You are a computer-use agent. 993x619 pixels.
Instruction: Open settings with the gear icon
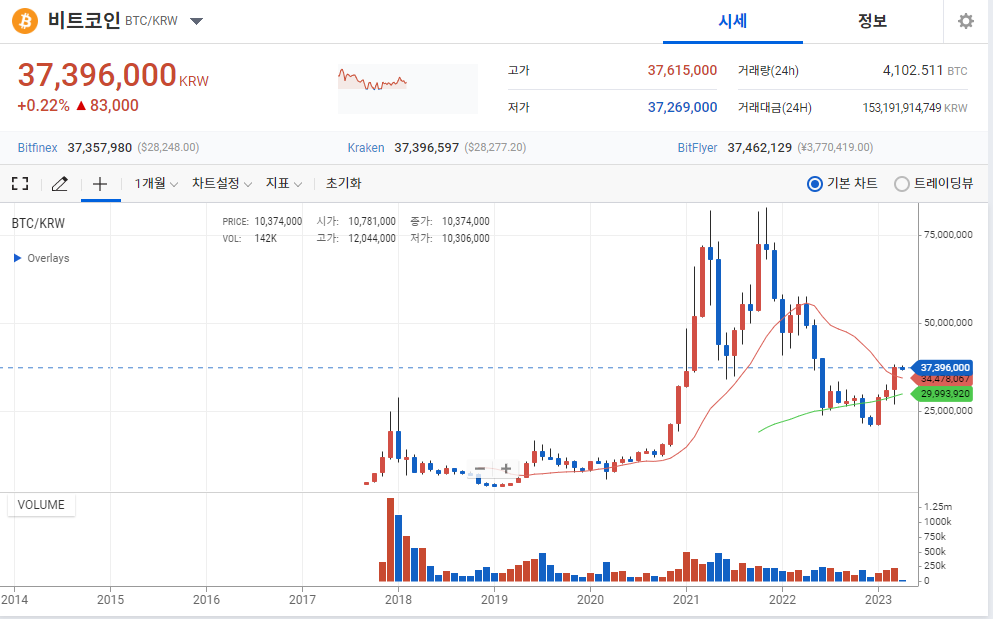[x=966, y=22]
